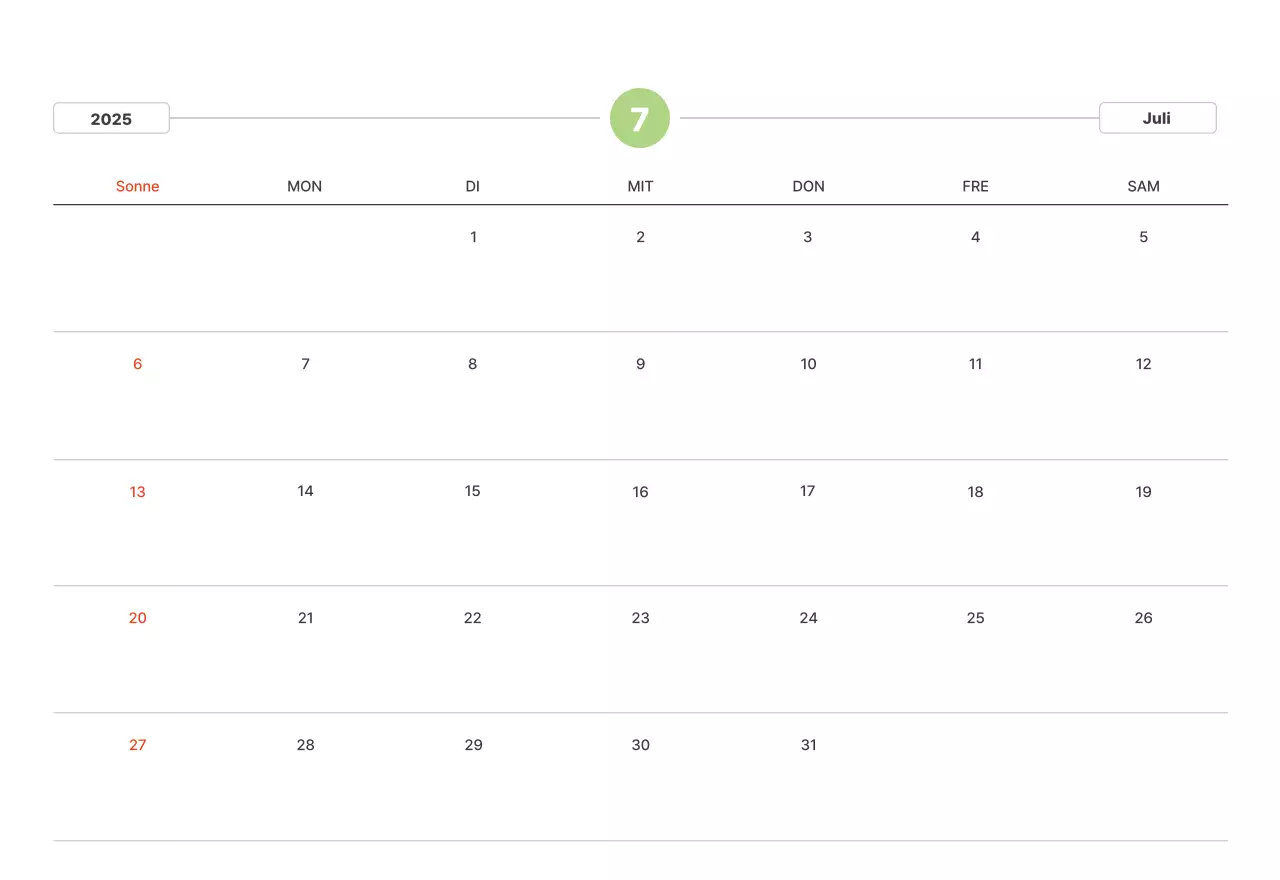Viewport: 1280px width, 880px height.
Task: Pick day 24 under DON
Action: point(808,618)
